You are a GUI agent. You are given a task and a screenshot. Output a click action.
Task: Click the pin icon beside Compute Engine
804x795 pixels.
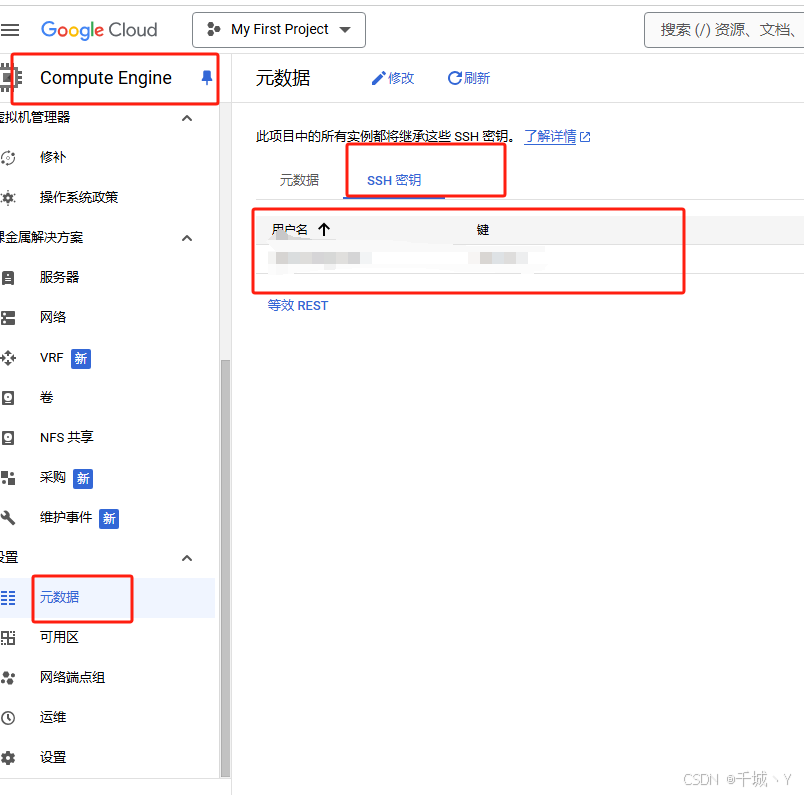point(207,77)
